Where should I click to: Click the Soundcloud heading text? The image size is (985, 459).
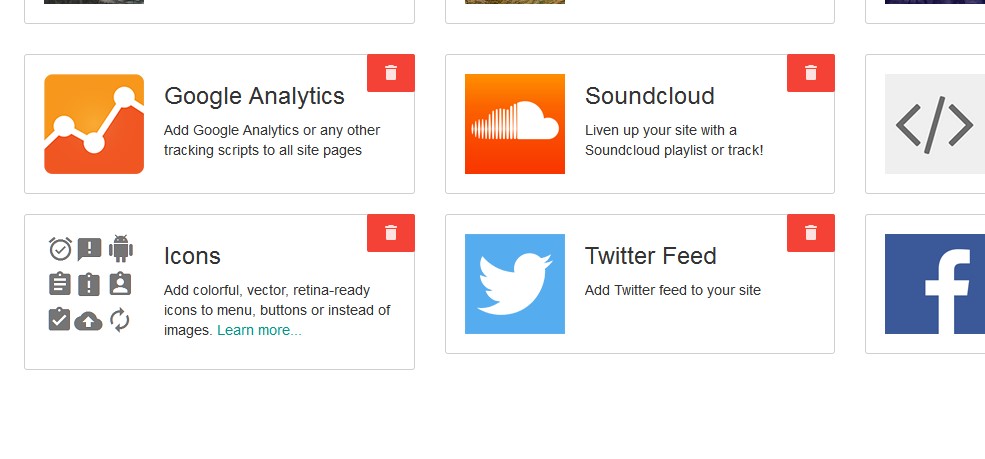650,96
